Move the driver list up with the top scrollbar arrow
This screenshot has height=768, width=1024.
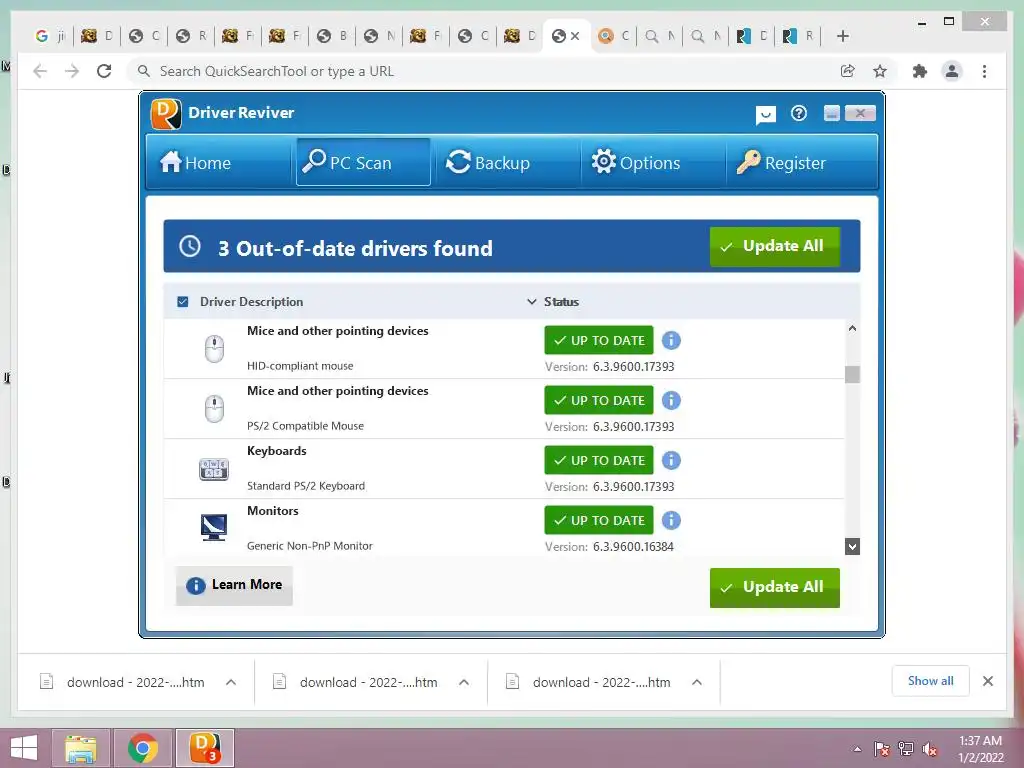852,328
